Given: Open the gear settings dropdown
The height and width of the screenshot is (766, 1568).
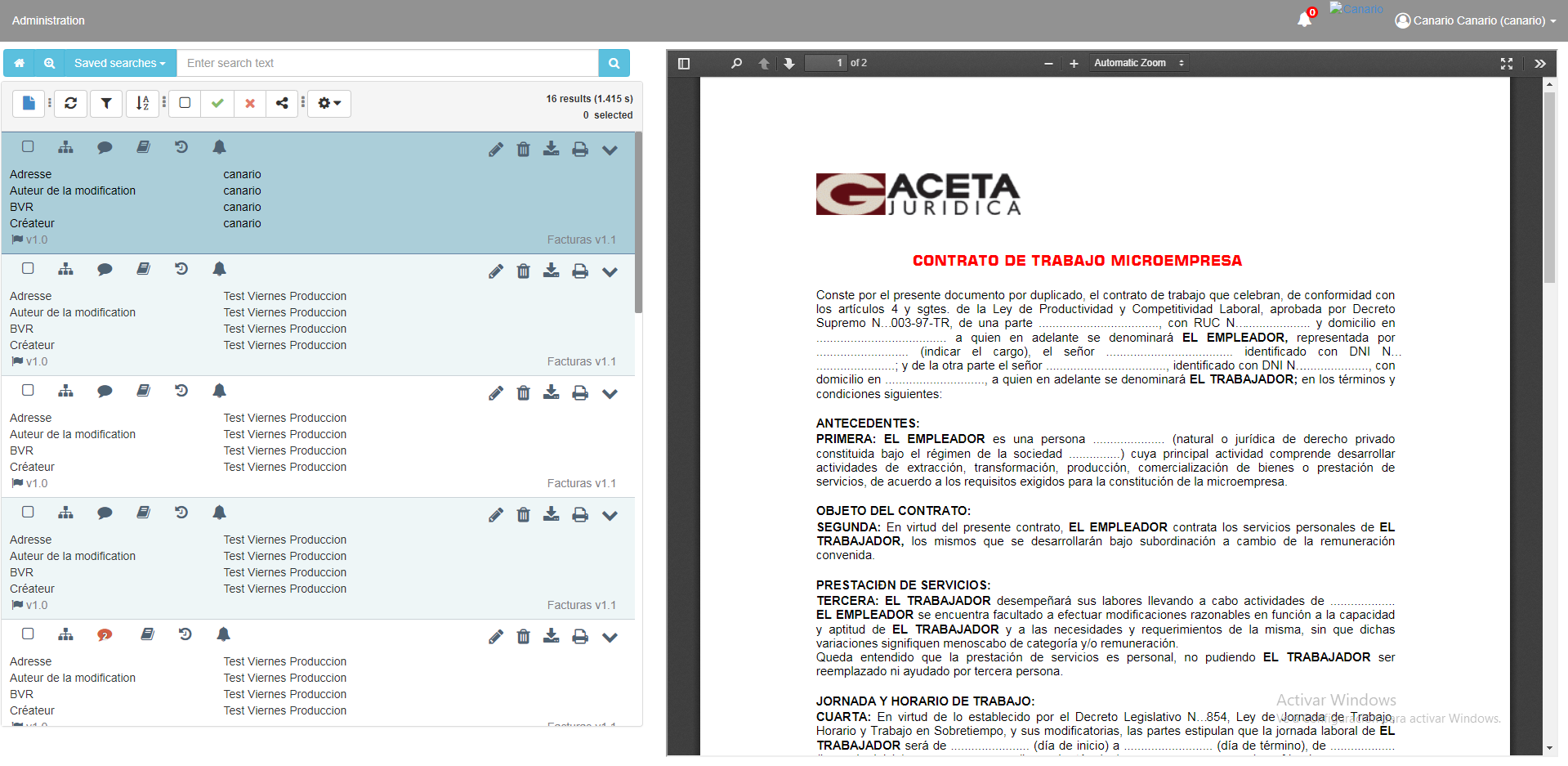Looking at the screenshot, I should click(x=329, y=103).
